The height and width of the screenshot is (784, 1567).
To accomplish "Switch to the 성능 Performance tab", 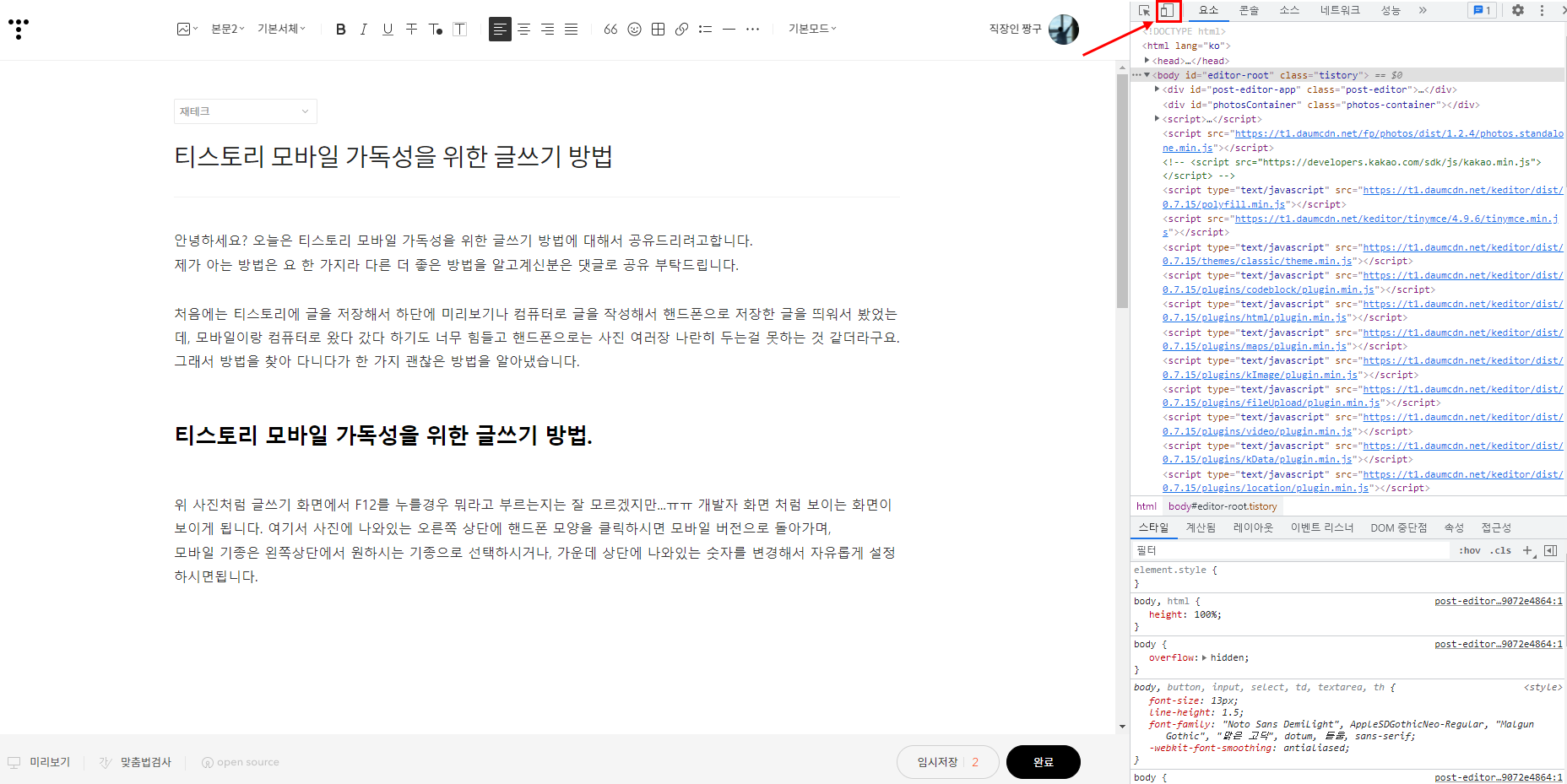I will 1391,10.
